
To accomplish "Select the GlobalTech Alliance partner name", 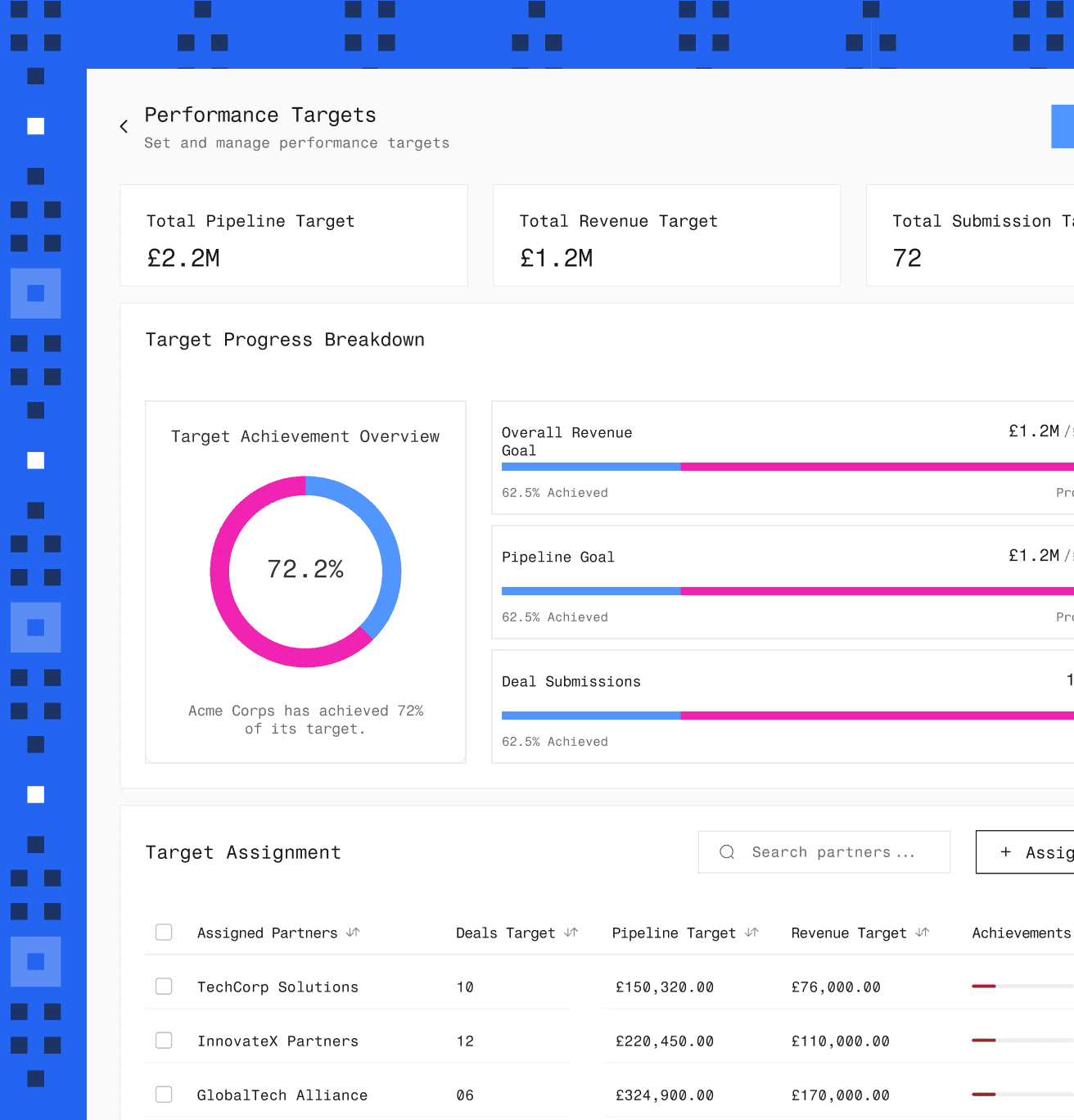I will point(282,1095).
